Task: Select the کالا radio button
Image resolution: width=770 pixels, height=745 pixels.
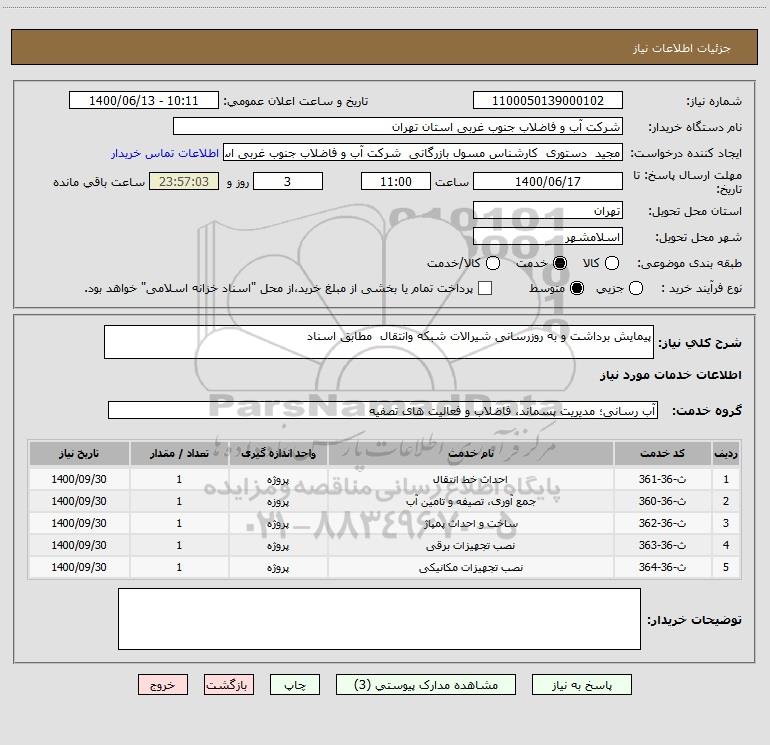Action: 611,263
